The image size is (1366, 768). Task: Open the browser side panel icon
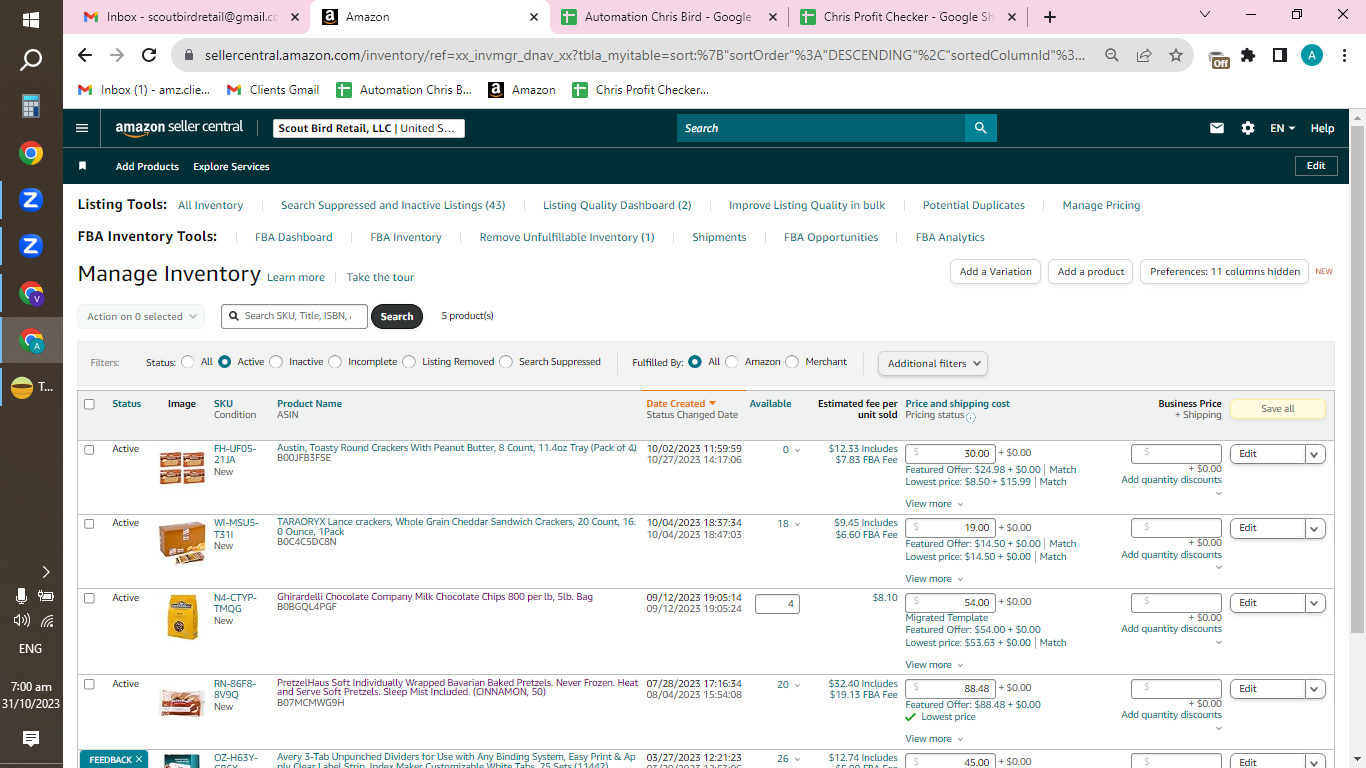(1279, 56)
